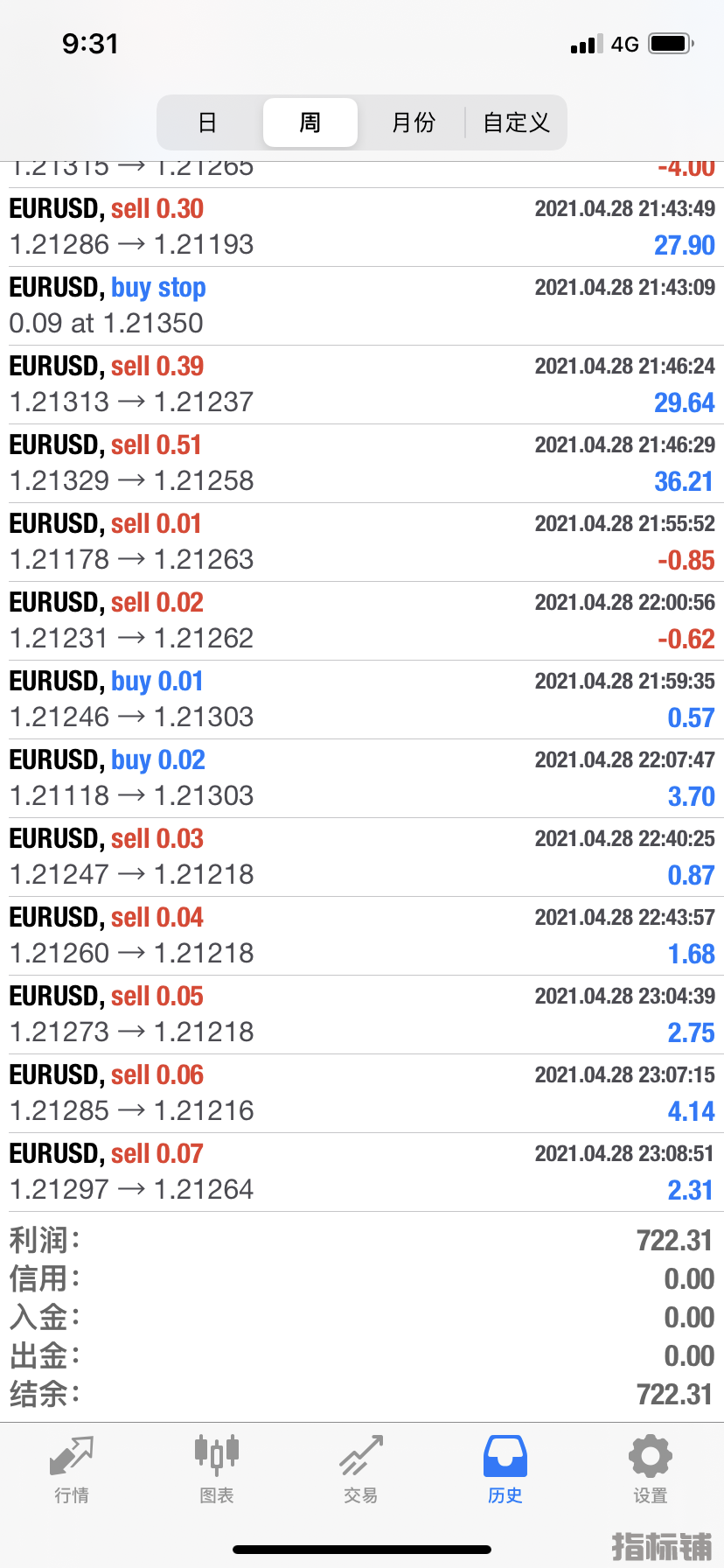Select the EURUSD buy 0.02 trade
Screen dimensions: 724x1568
tap(362, 778)
